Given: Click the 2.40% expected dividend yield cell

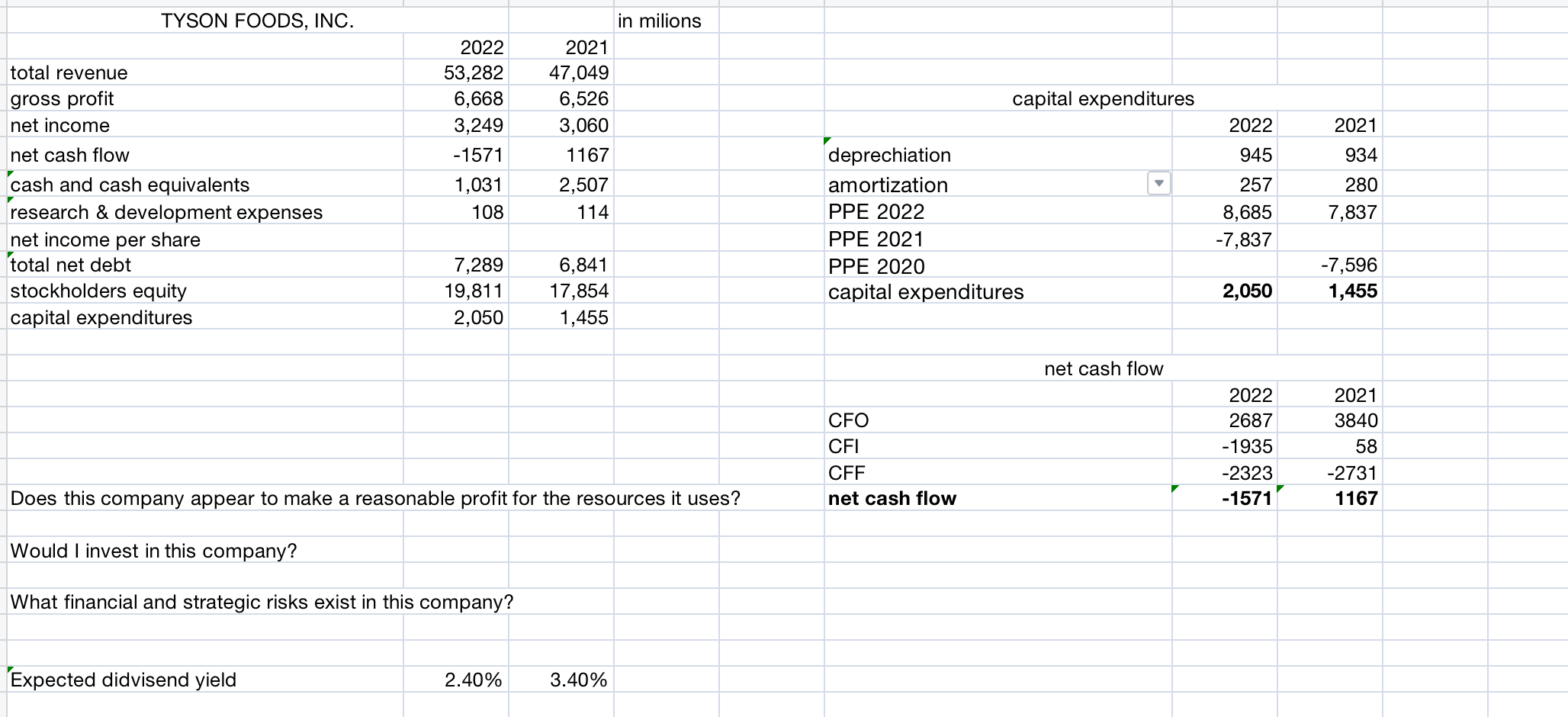Looking at the screenshot, I should click(x=473, y=679).
